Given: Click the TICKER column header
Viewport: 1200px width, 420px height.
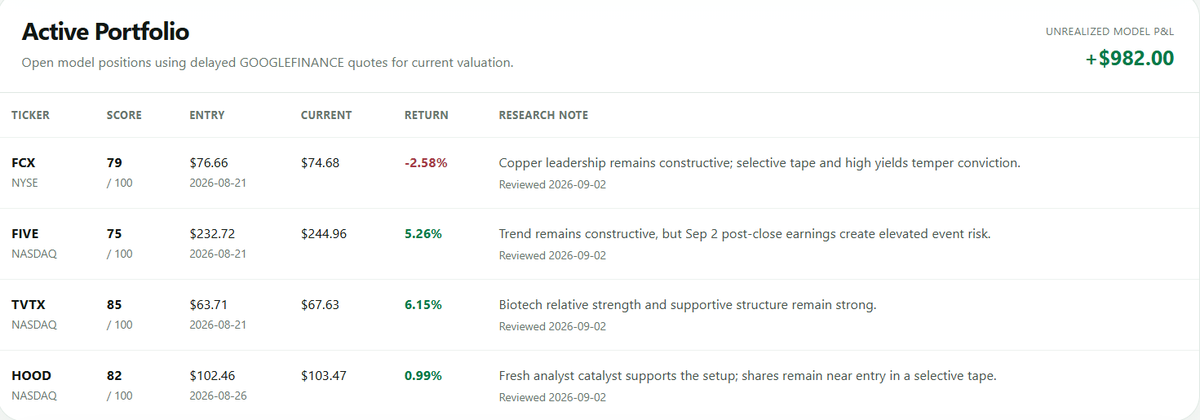Looking at the screenshot, I should (x=30, y=115).
